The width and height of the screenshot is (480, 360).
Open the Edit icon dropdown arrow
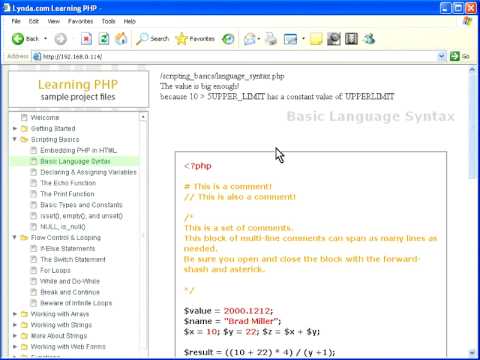[x=303, y=39]
